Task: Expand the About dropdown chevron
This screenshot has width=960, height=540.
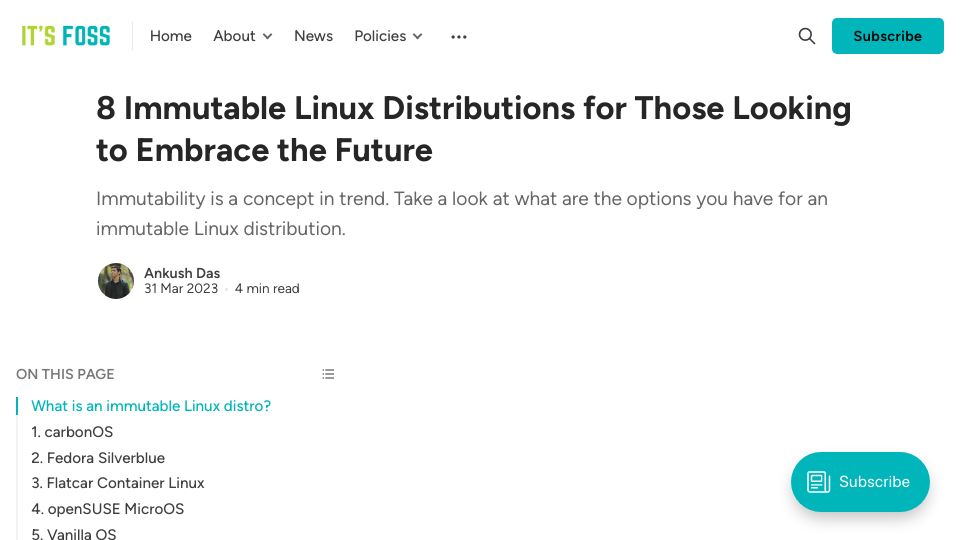Action: coord(268,37)
